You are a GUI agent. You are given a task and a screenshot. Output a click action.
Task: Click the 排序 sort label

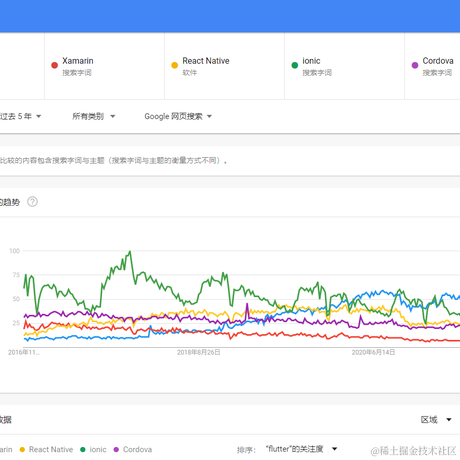pos(246,450)
